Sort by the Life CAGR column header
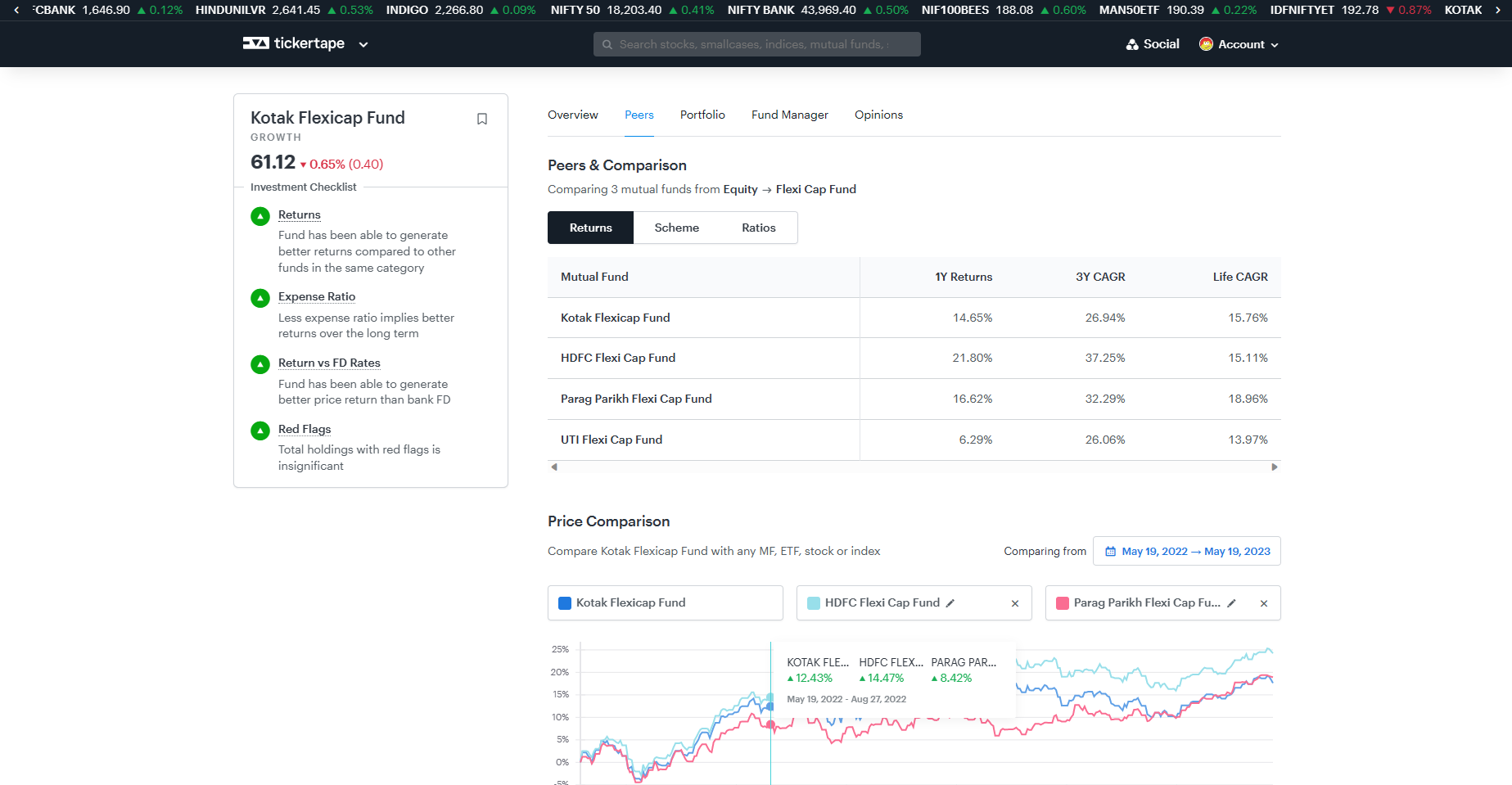Image resolution: width=1512 pixels, height=785 pixels. coord(1240,277)
